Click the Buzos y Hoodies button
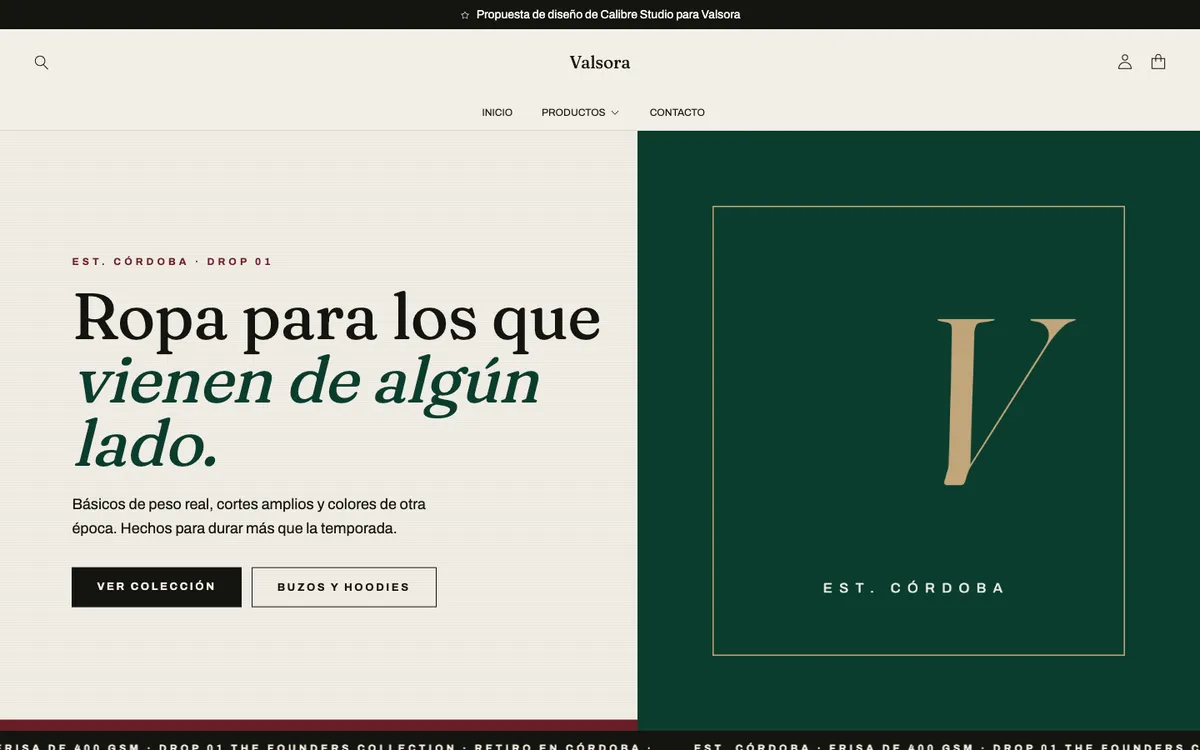This screenshot has height=750, width=1200. tap(344, 587)
